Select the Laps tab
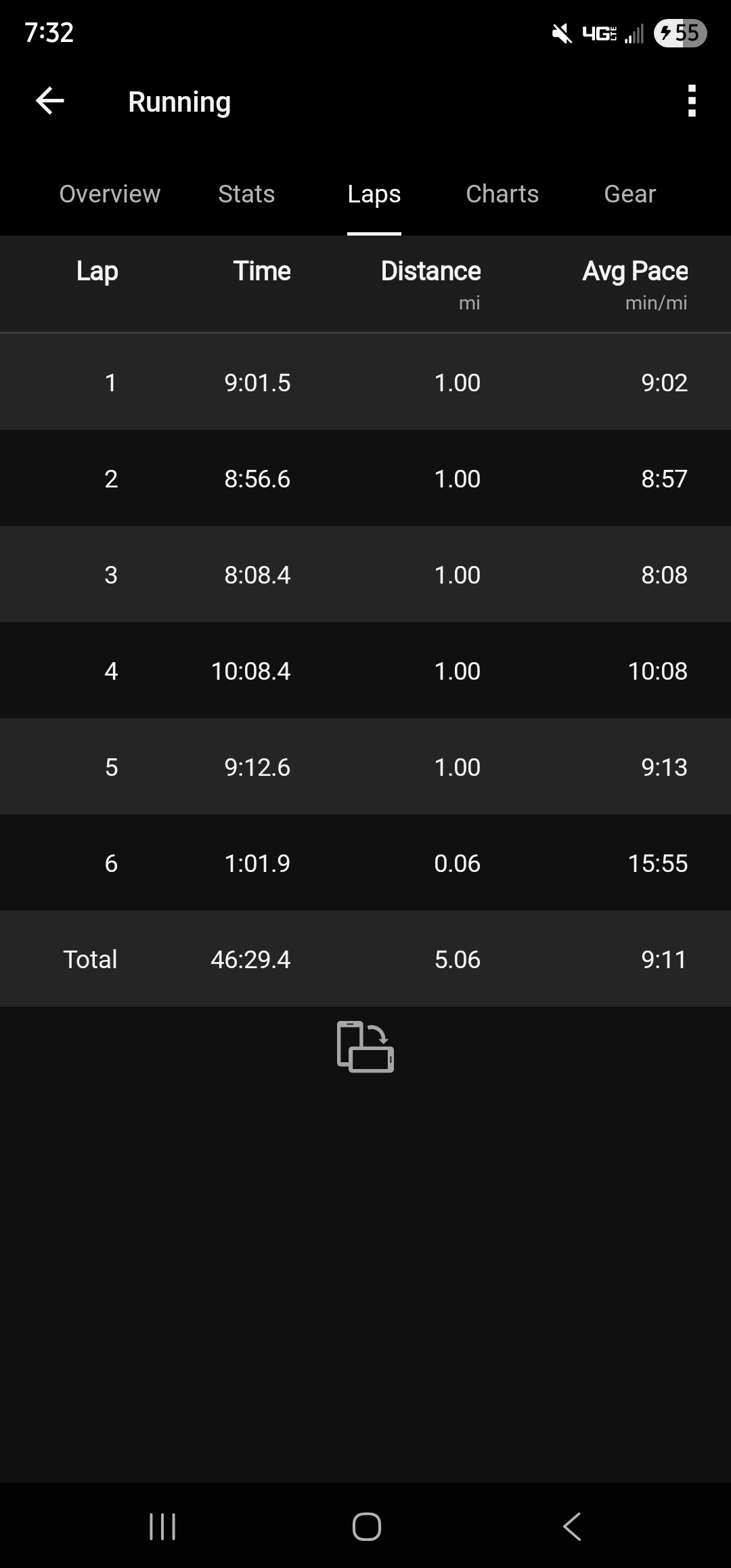 point(374,194)
